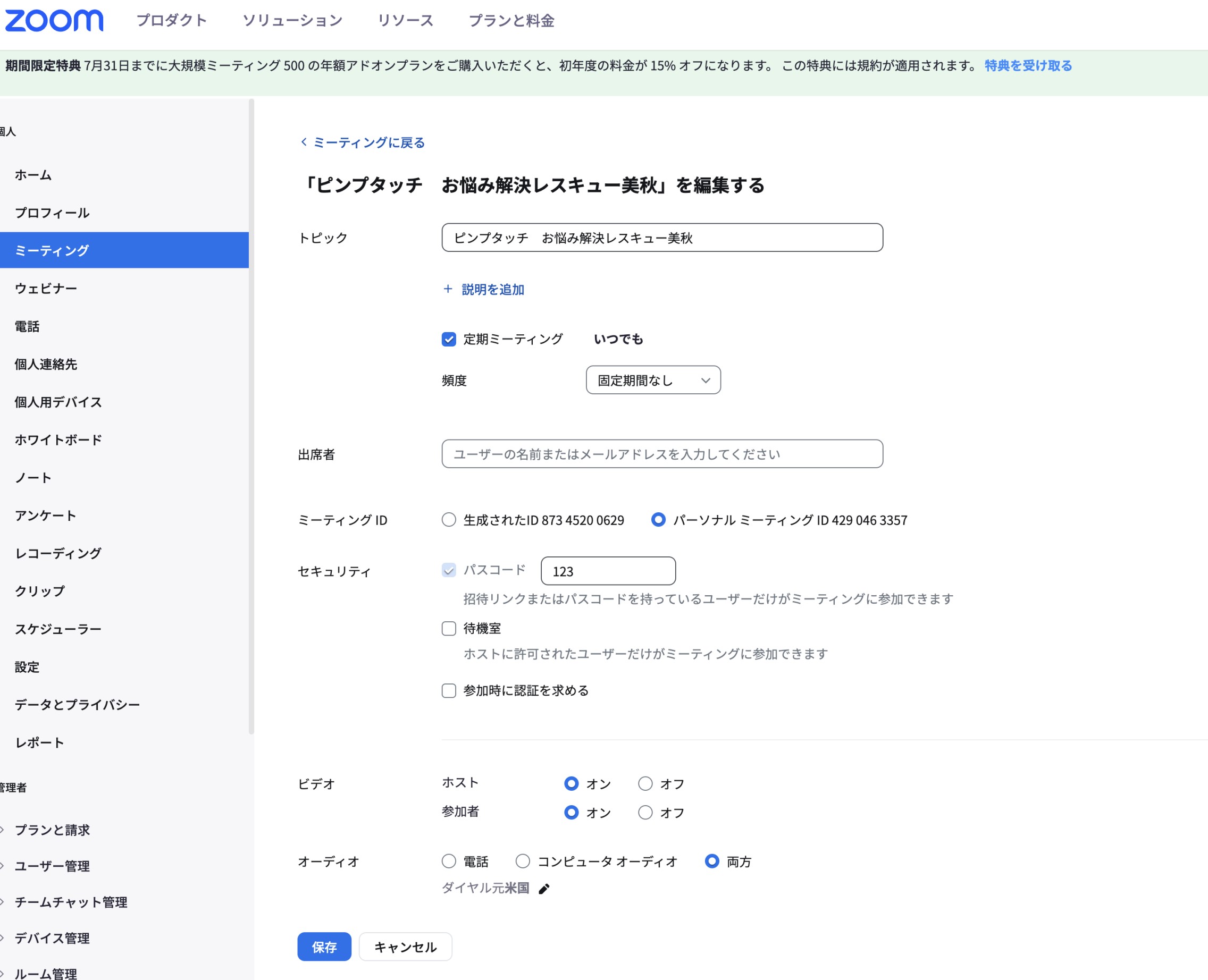Select ミーティング in the sidebar
Viewport: 1208px width, 980px height.
124,250
